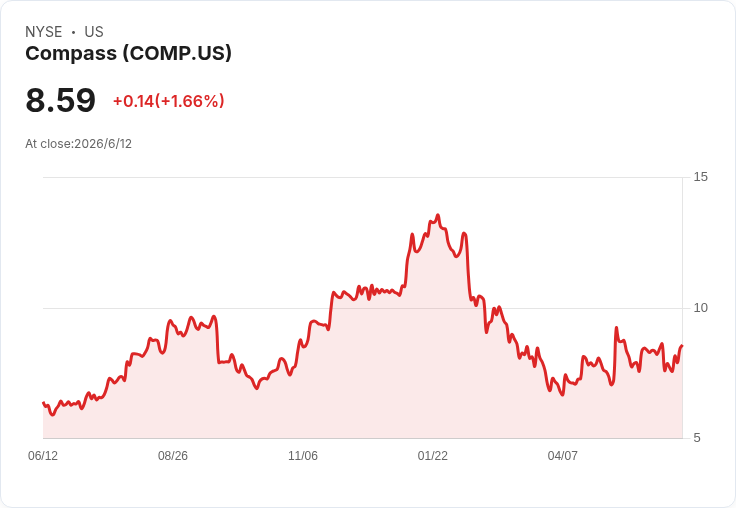The image size is (736, 508).
Task: Click the US market label
Action: (94, 32)
